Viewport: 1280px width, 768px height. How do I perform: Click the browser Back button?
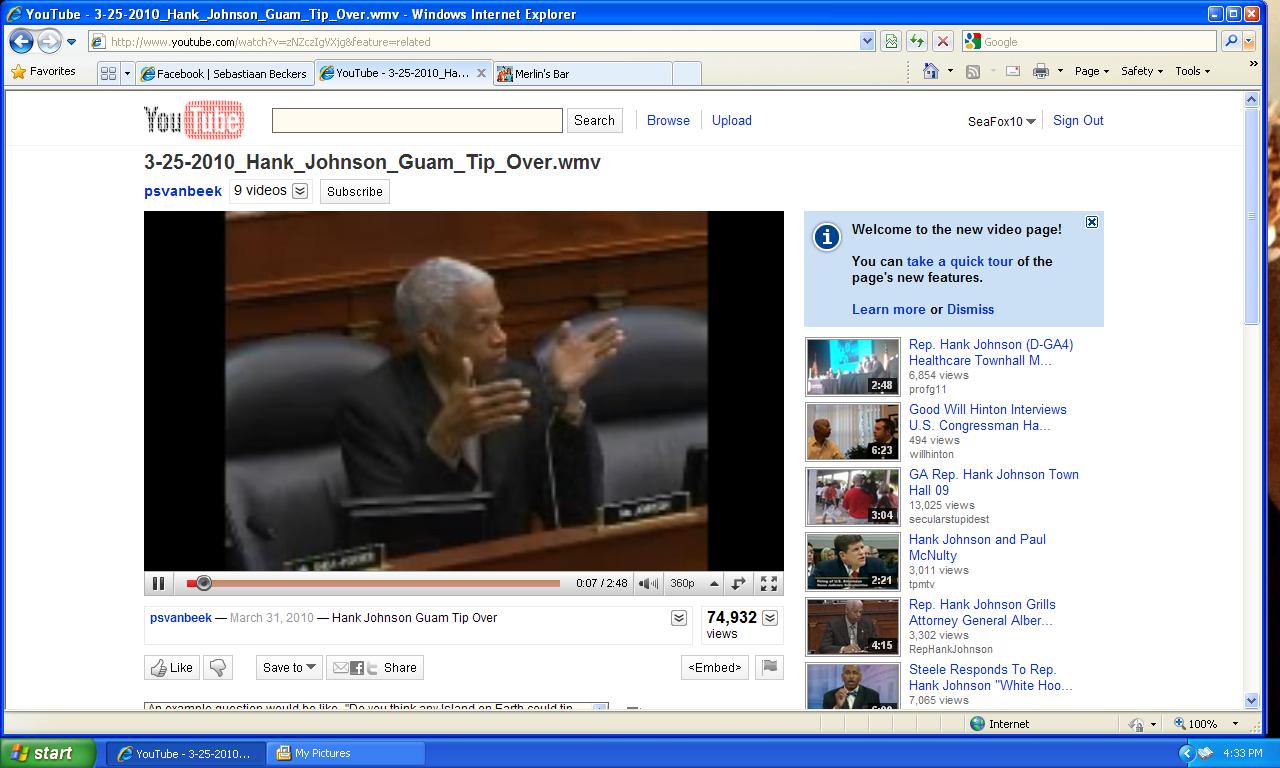click(x=21, y=42)
